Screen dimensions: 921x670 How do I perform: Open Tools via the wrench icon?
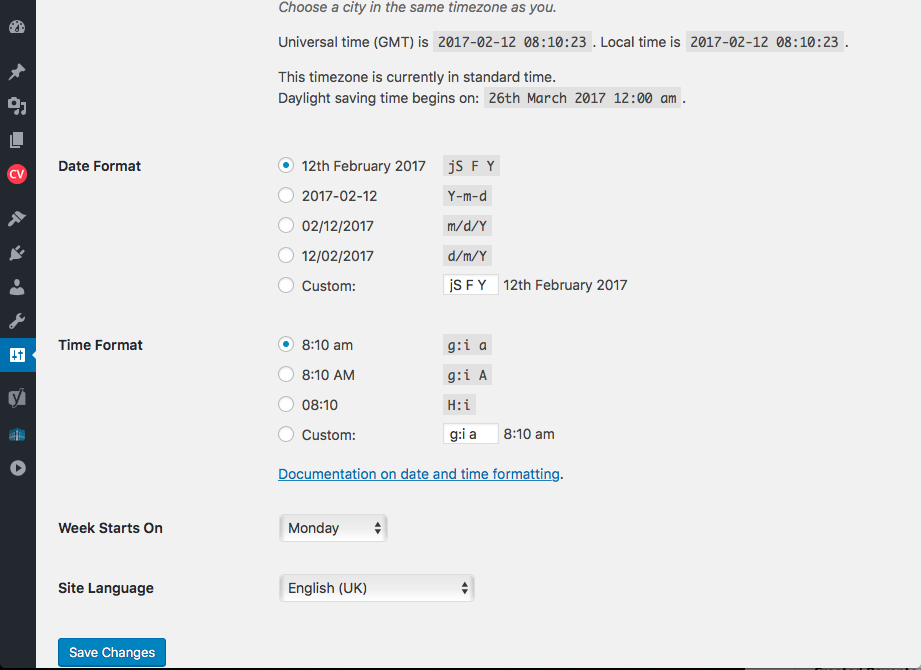[17, 321]
